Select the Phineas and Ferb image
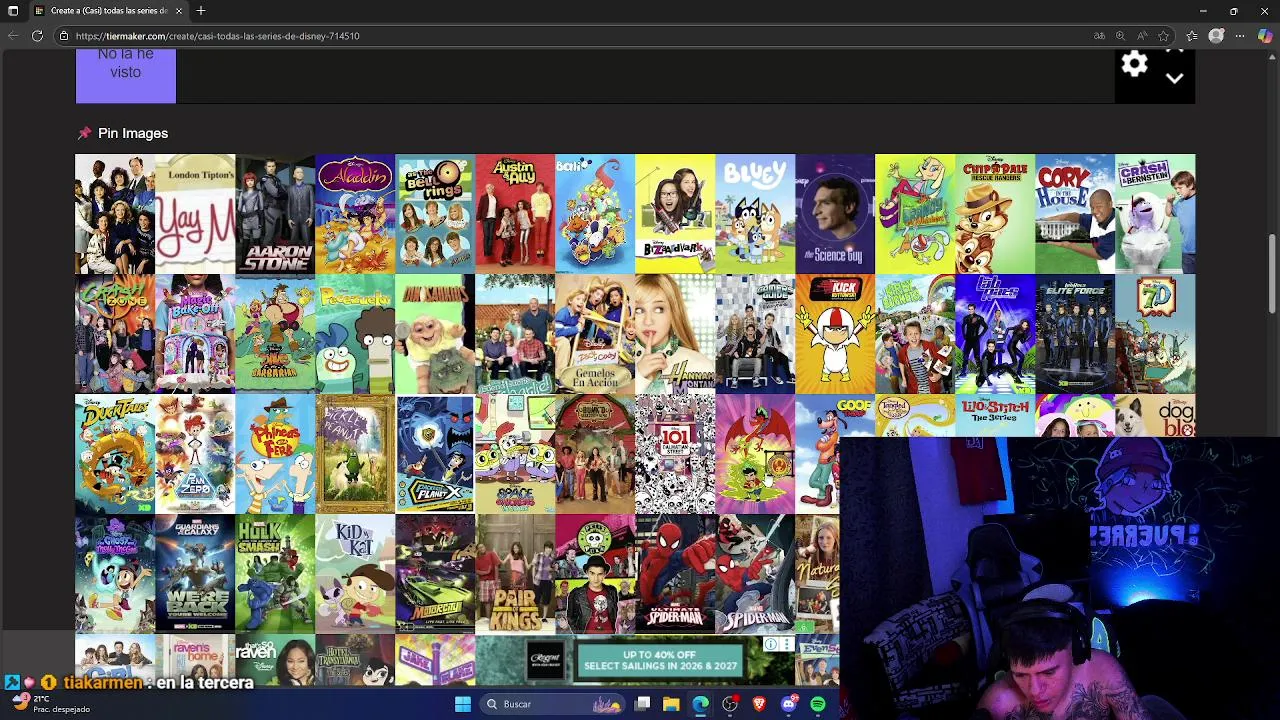Viewport: 1280px width, 720px height. point(275,453)
